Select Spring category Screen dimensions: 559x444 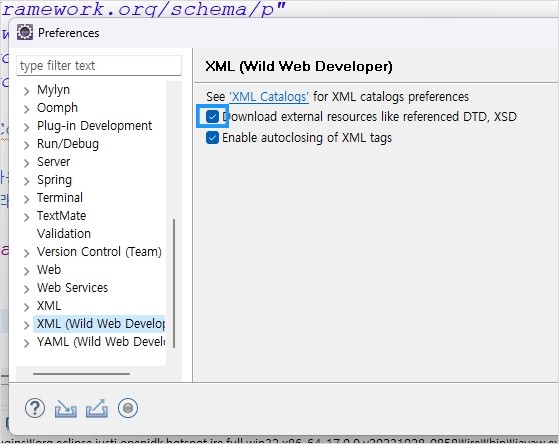[x=54, y=180]
